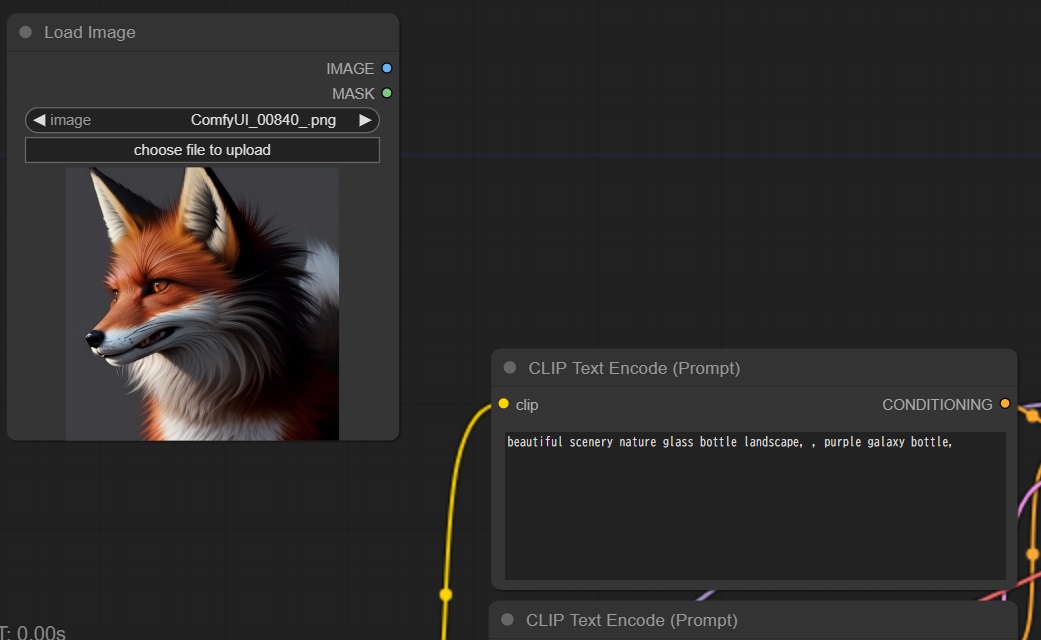
Task: Select previous image with left arrow
Action: pos(39,120)
